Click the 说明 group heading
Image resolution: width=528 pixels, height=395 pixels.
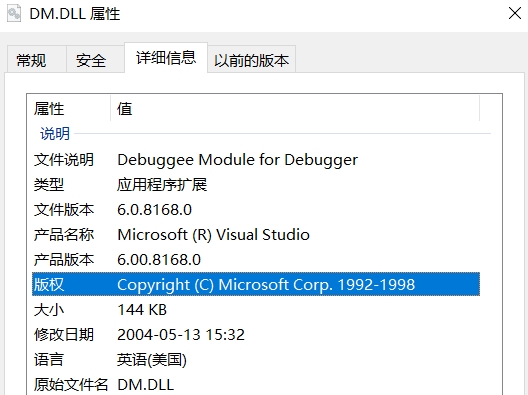55,134
